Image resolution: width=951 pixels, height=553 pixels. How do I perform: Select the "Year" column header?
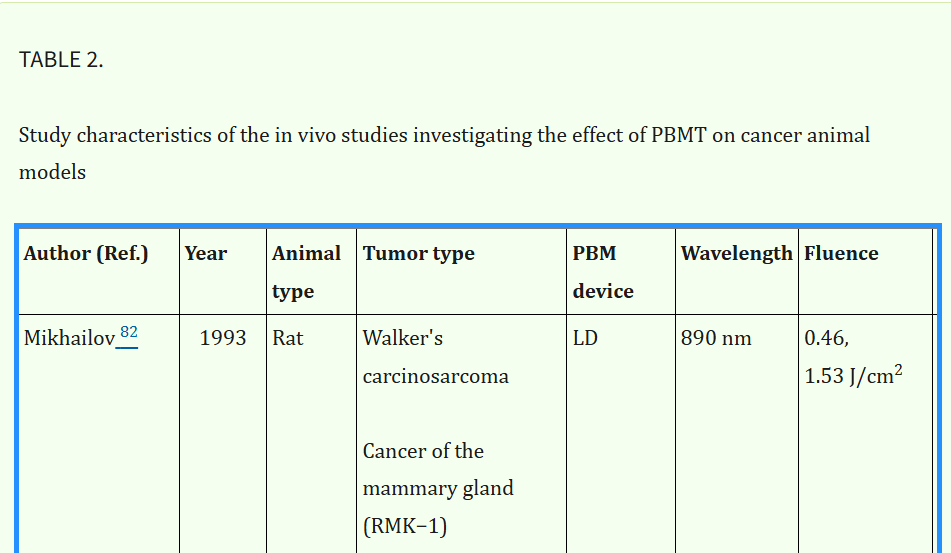(206, 254)
